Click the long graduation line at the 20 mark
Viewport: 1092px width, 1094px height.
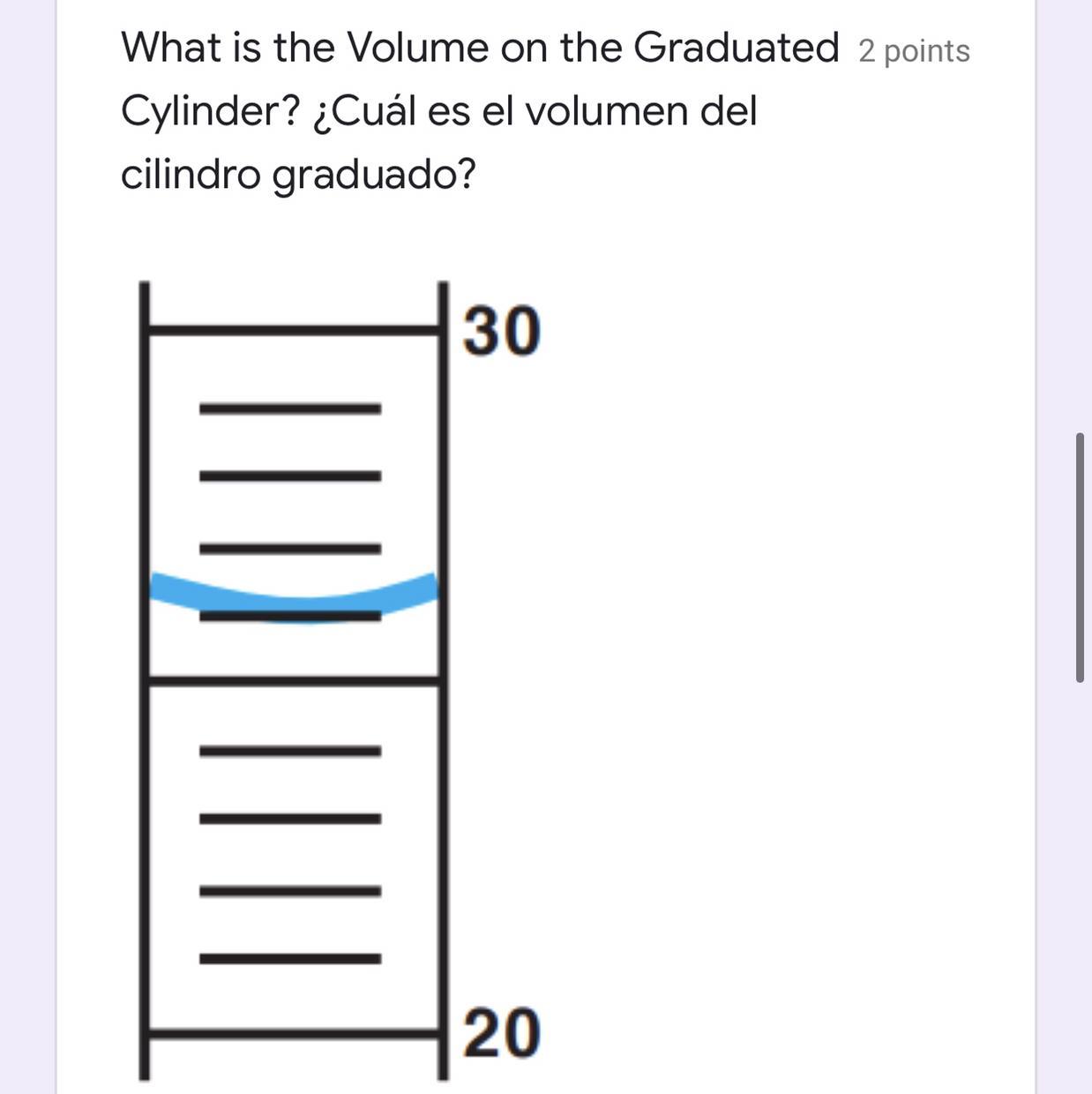pos(294,1030)
